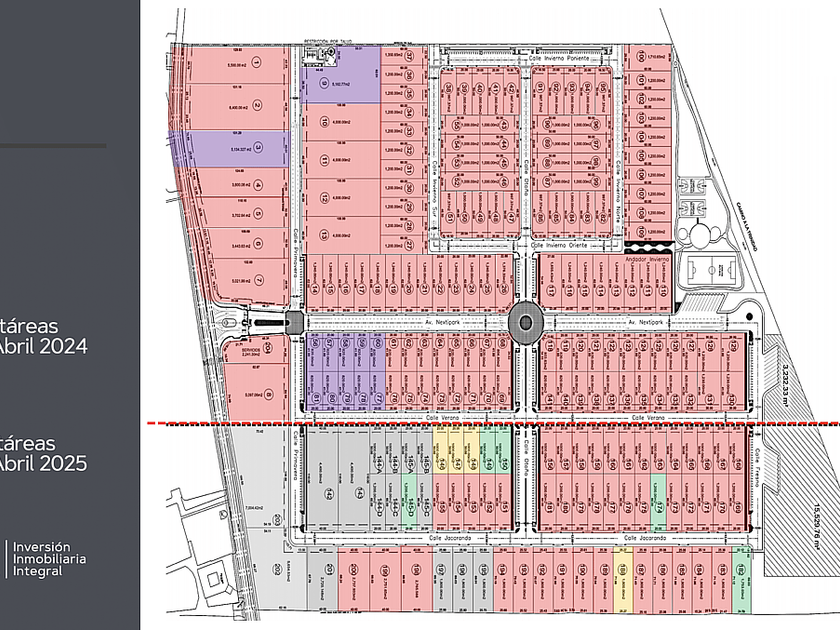
Task: Click the central roundabout on Av. Nextipark
Action: pyautogui.click(x=526, y=322)
